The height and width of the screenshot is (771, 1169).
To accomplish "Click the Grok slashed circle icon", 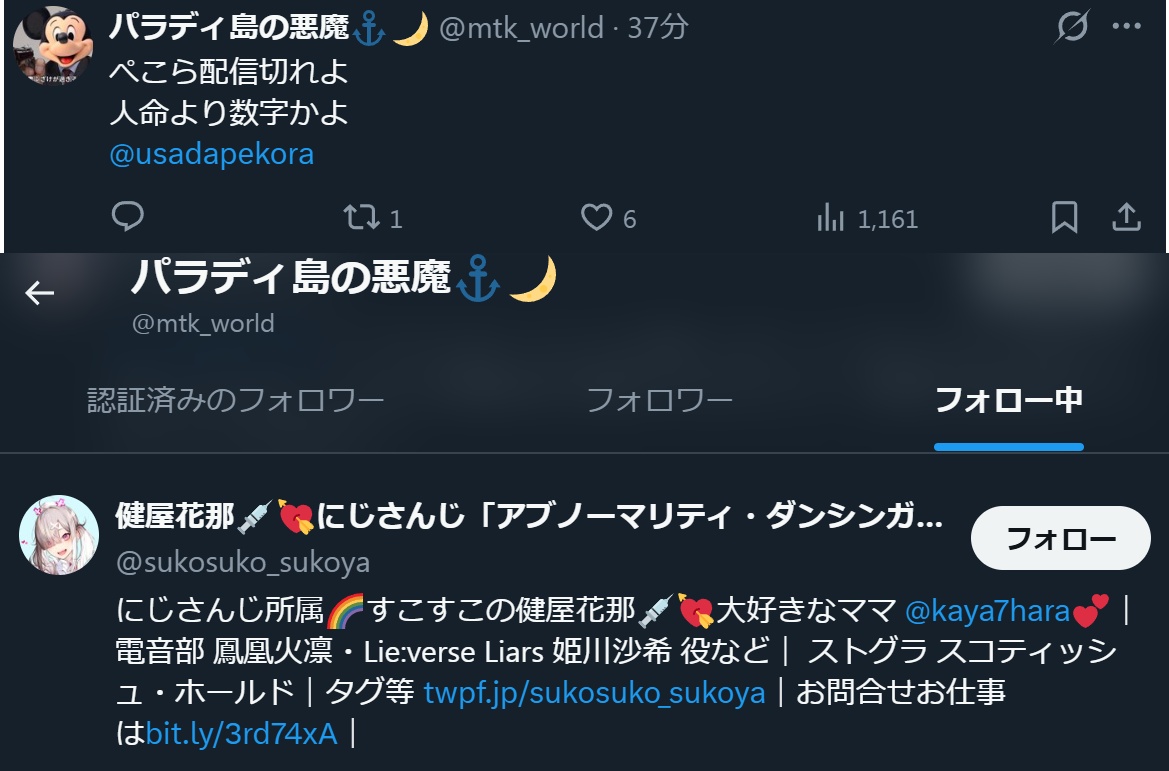I will pos(1073,27).
